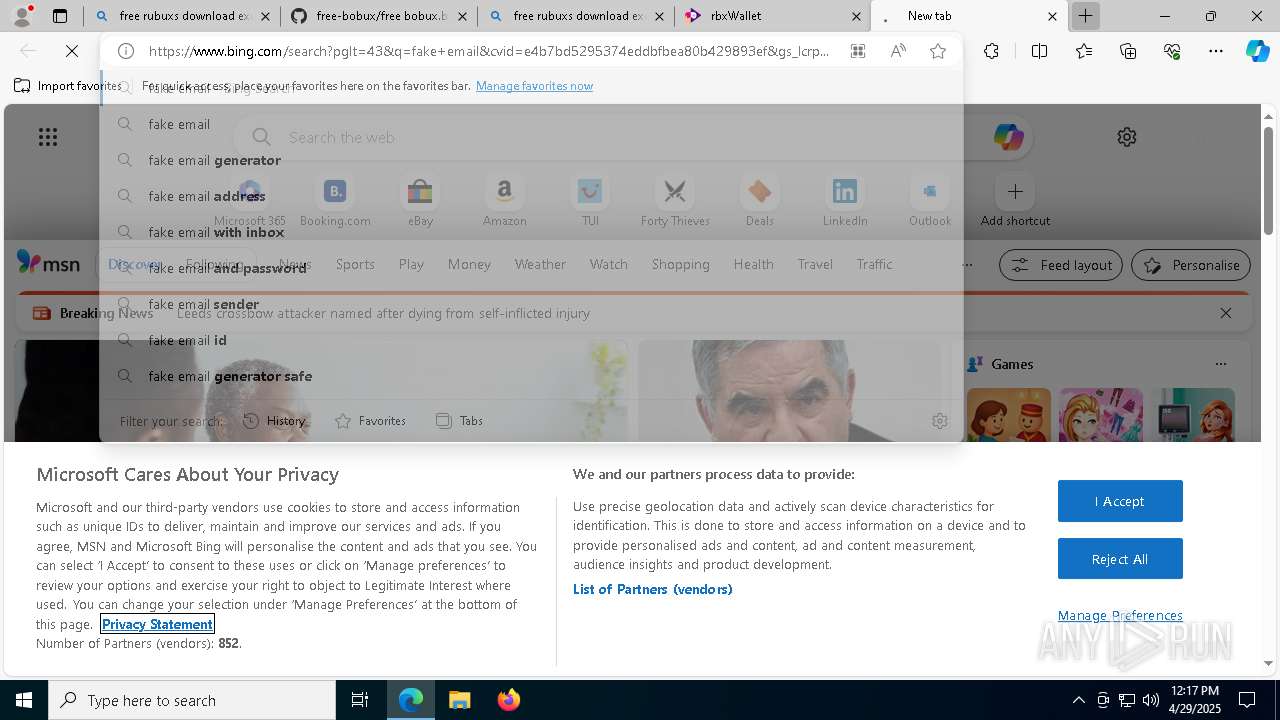Screen dimensions: 1280x720
Task: Open the Windows Start menu
Action: coord(24,700)
